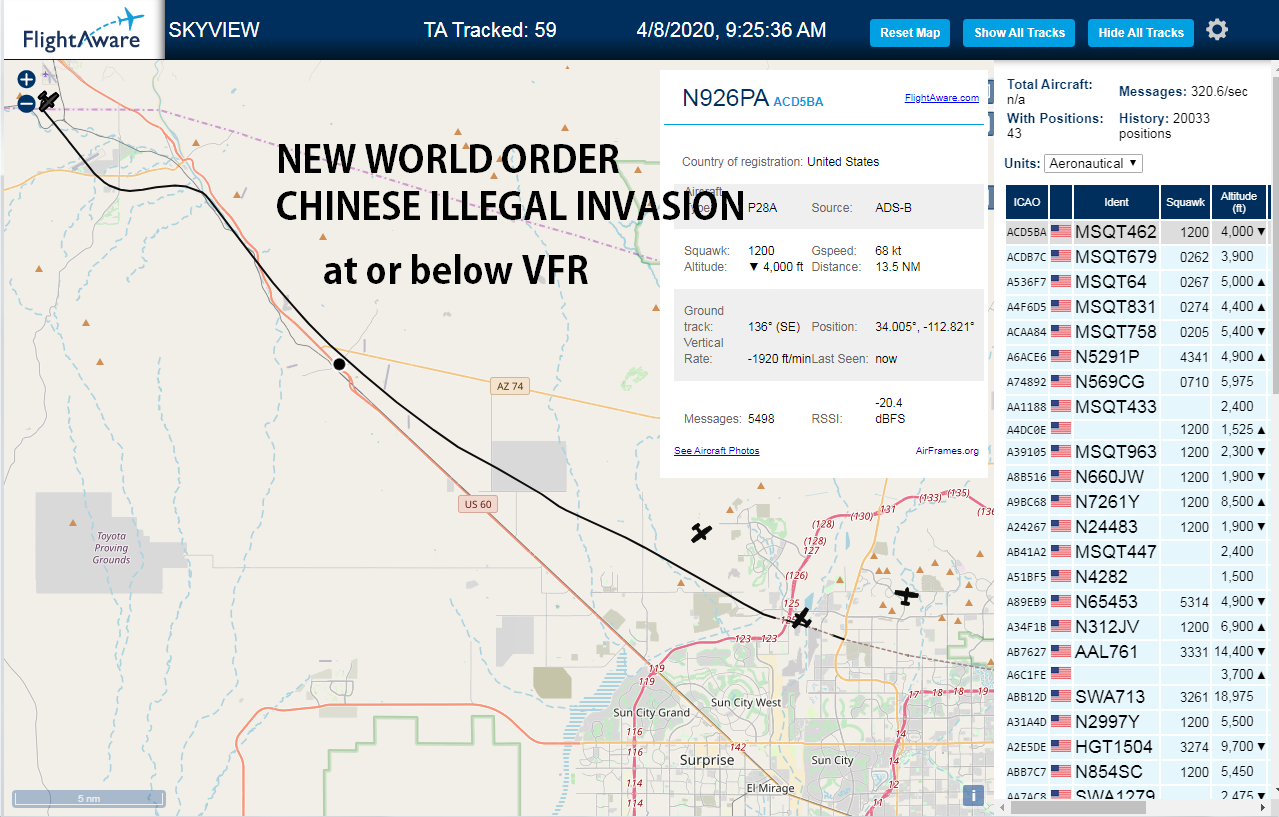Screen dimensions: 1279x817
Task: Open the settings gear icon
Action: point(1217,30)
